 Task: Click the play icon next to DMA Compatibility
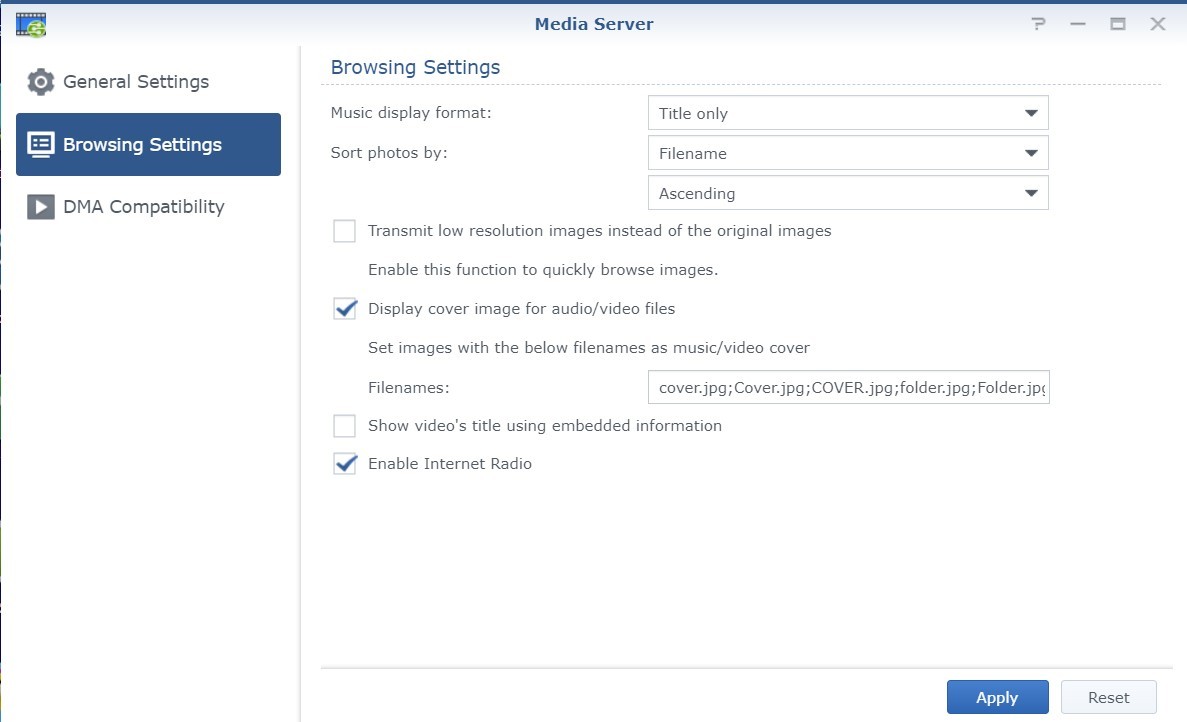point(39,207)
